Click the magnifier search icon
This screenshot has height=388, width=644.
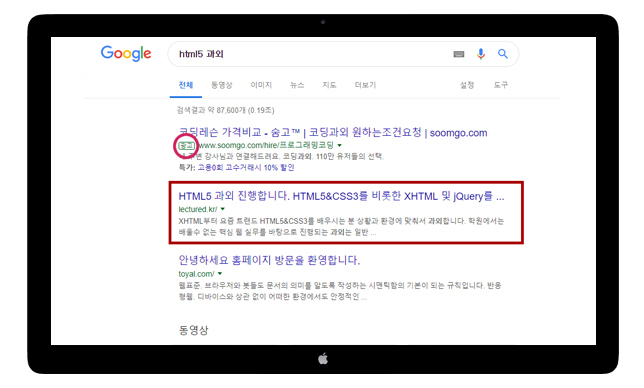[503, 54]
